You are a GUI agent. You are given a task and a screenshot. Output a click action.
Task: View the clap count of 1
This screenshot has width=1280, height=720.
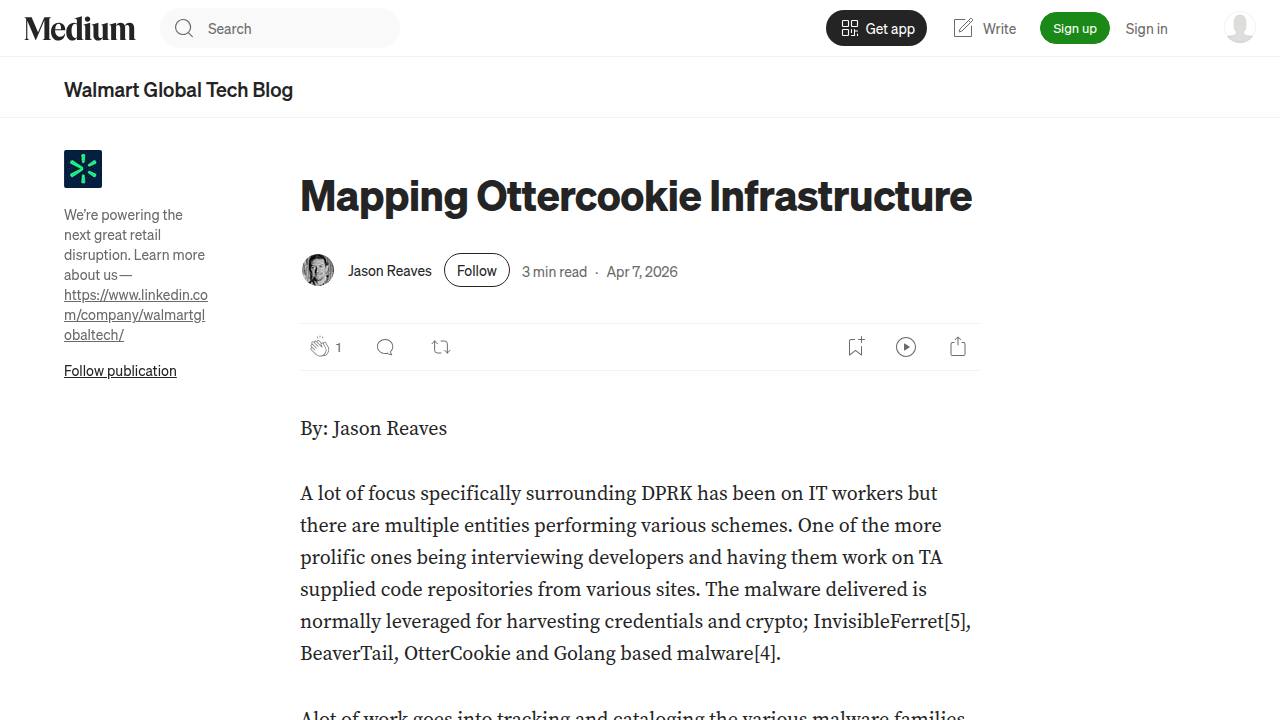[339, 347]
